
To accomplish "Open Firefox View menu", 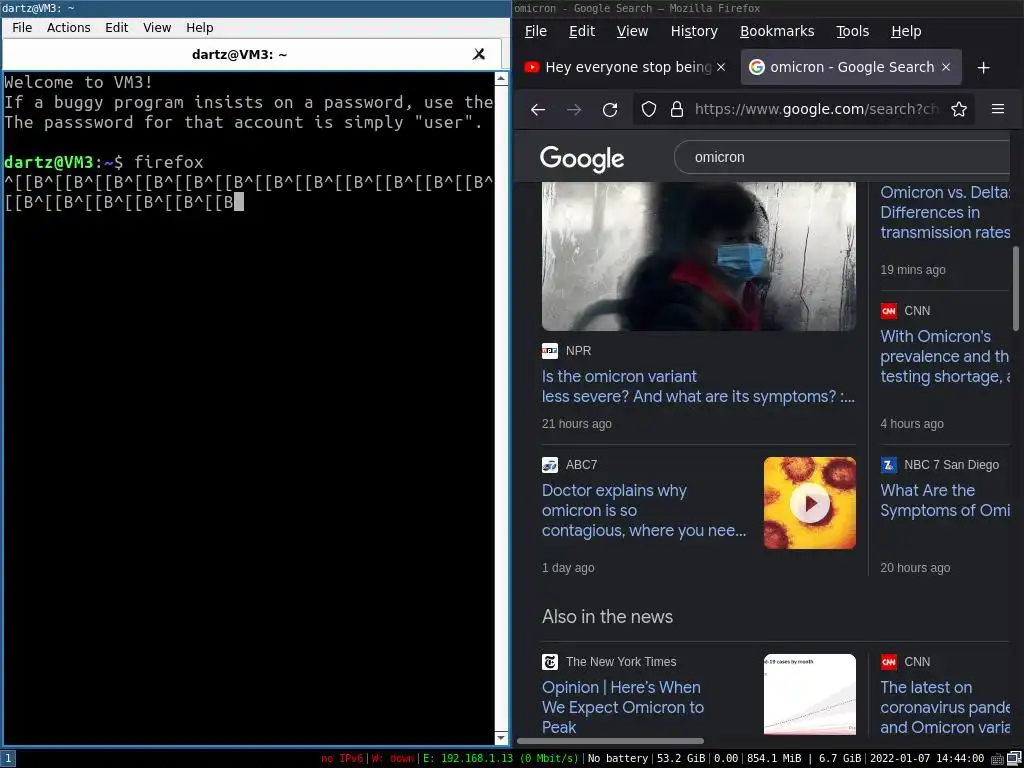I will (x=632, y=31).
